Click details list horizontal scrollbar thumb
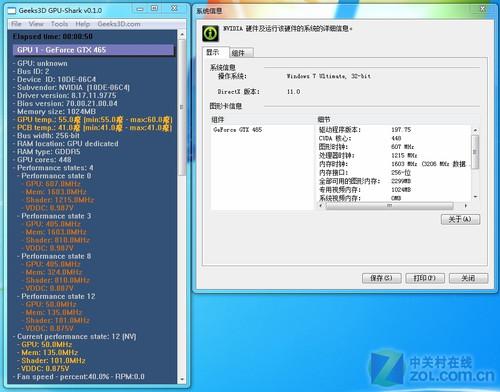Screen dimensions: 500x392 389,206
